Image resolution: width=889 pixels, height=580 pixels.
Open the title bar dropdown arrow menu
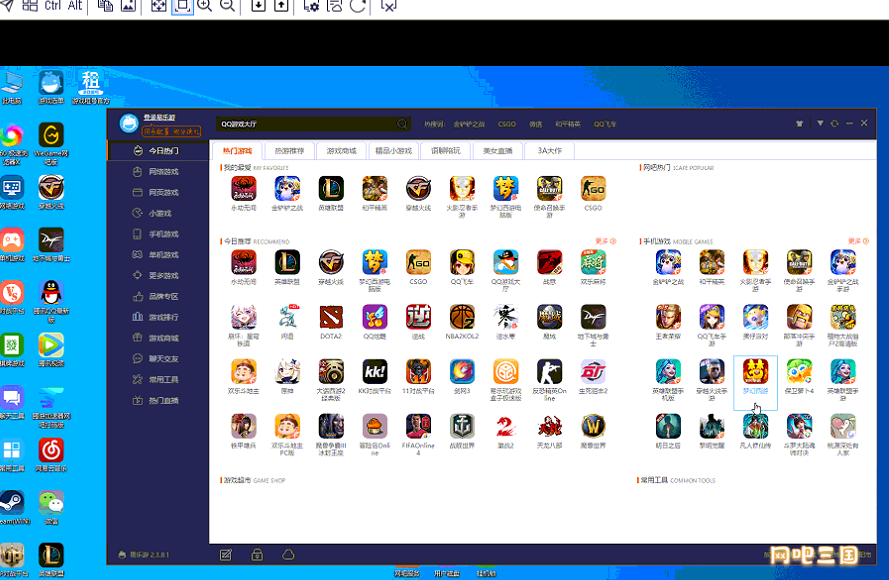(x=820, y=123)
